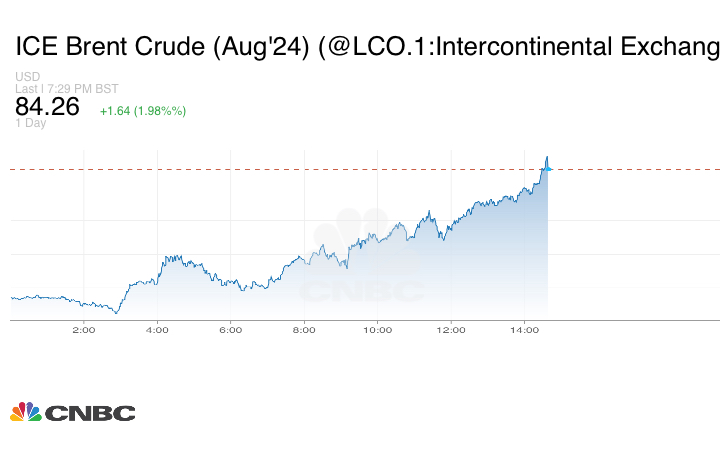Click the CNBC peacock logo at bottom left

coord(25,412)
